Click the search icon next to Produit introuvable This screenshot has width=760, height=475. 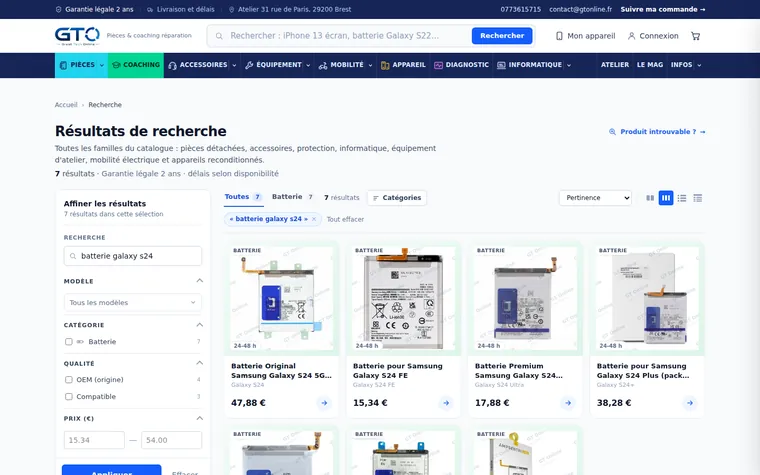tap(612, 132)
